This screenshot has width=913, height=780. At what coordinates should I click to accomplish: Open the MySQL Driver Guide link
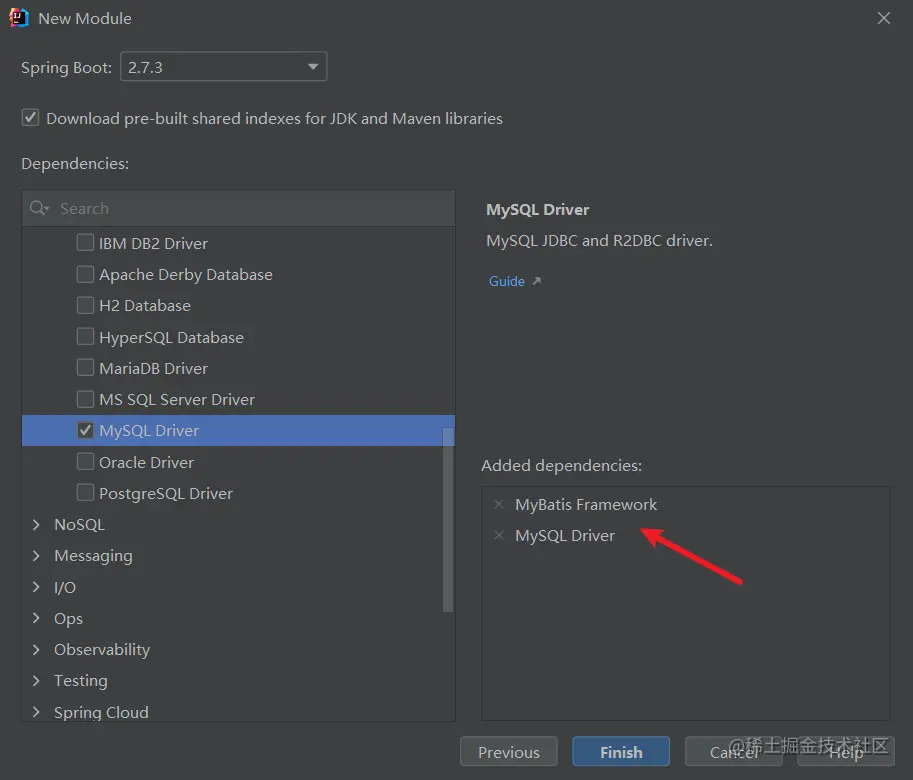coord(507,281)
